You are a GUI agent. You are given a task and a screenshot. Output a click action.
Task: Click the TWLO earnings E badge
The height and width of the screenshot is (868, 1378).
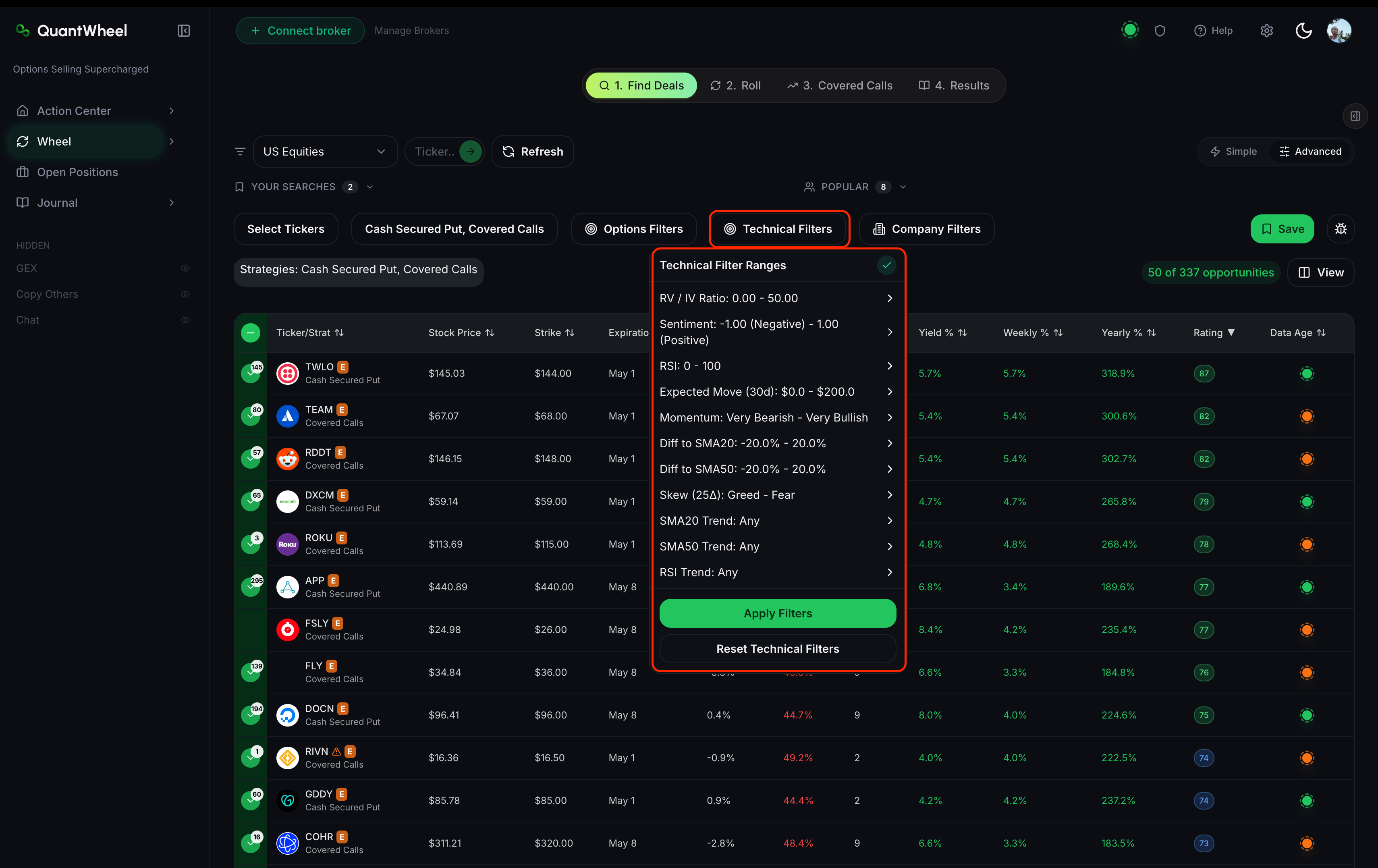pyautogui.click(x=343, y=367)
